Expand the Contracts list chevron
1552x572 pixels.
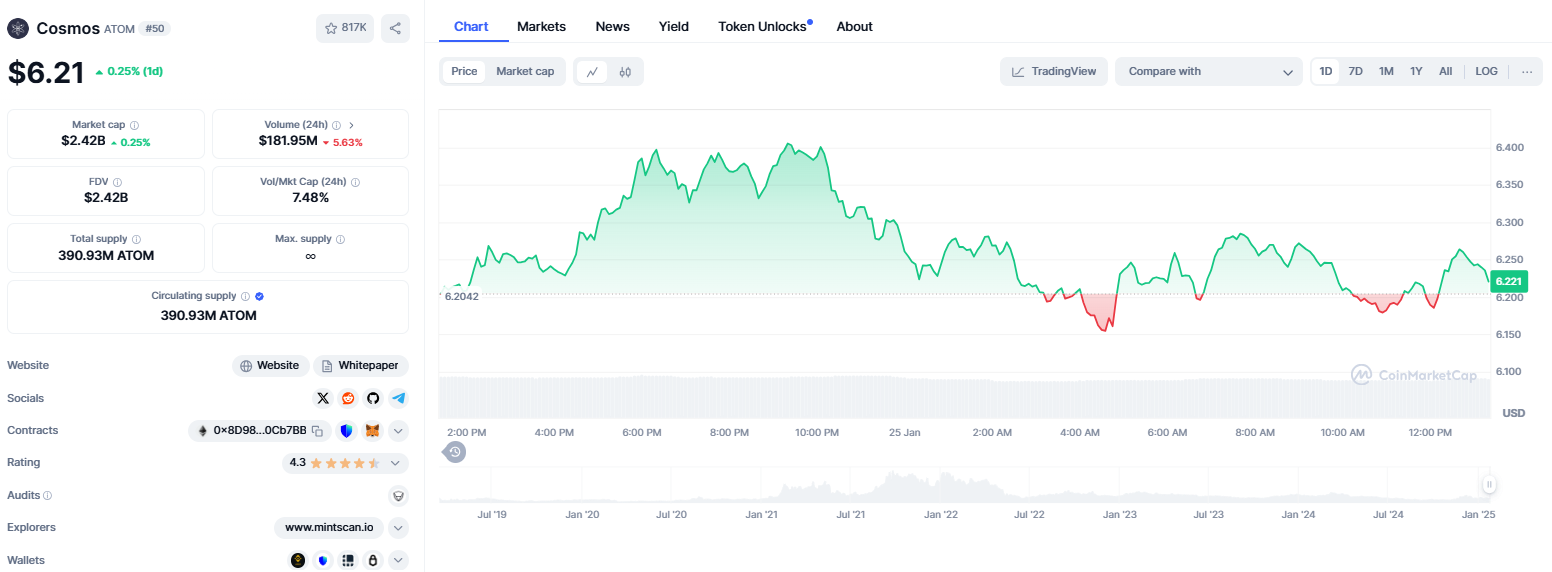(x=398, y=431)
